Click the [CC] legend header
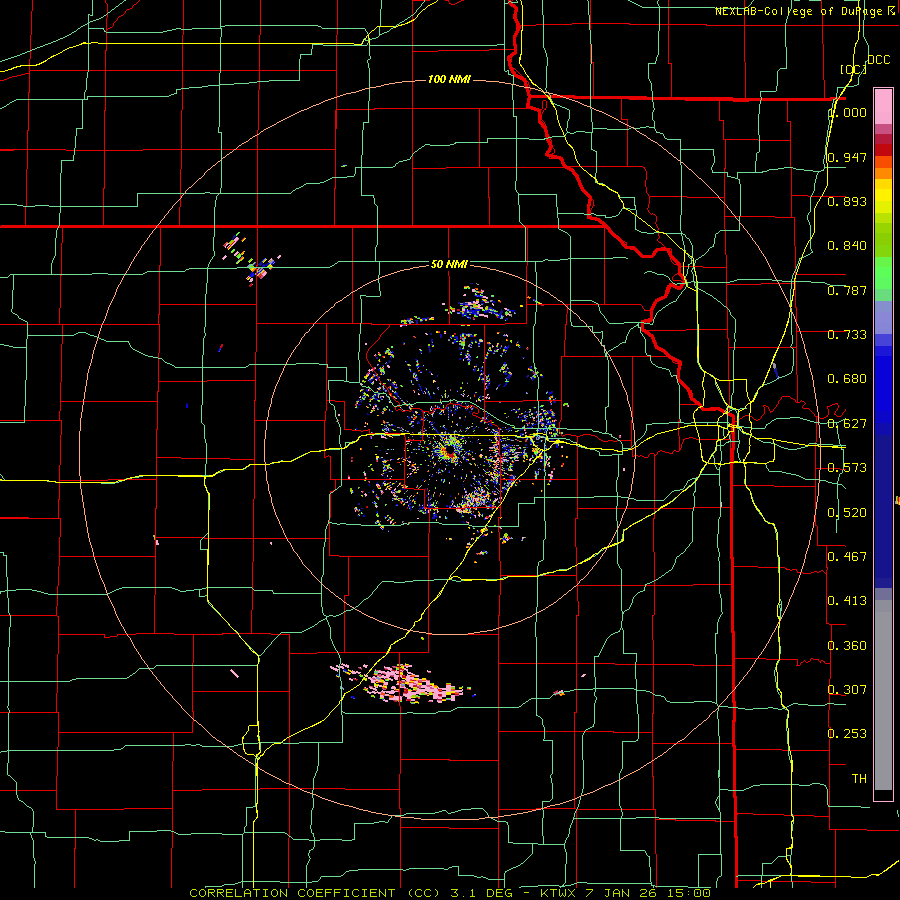The image size is (900, 900). pyautogui.click(x=854, y=69)
